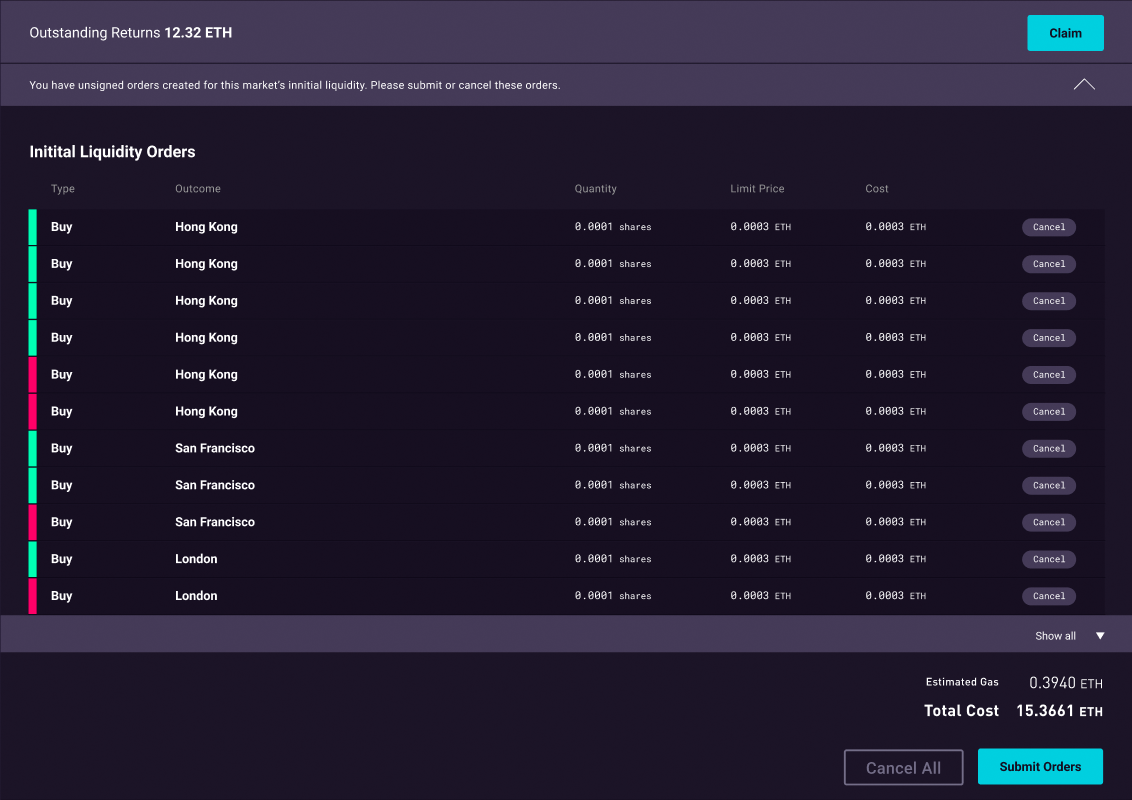Viewport: 1132px width, 800px height.
Task: Expand the Show all orders list
Action: [x=1055, y=635]
